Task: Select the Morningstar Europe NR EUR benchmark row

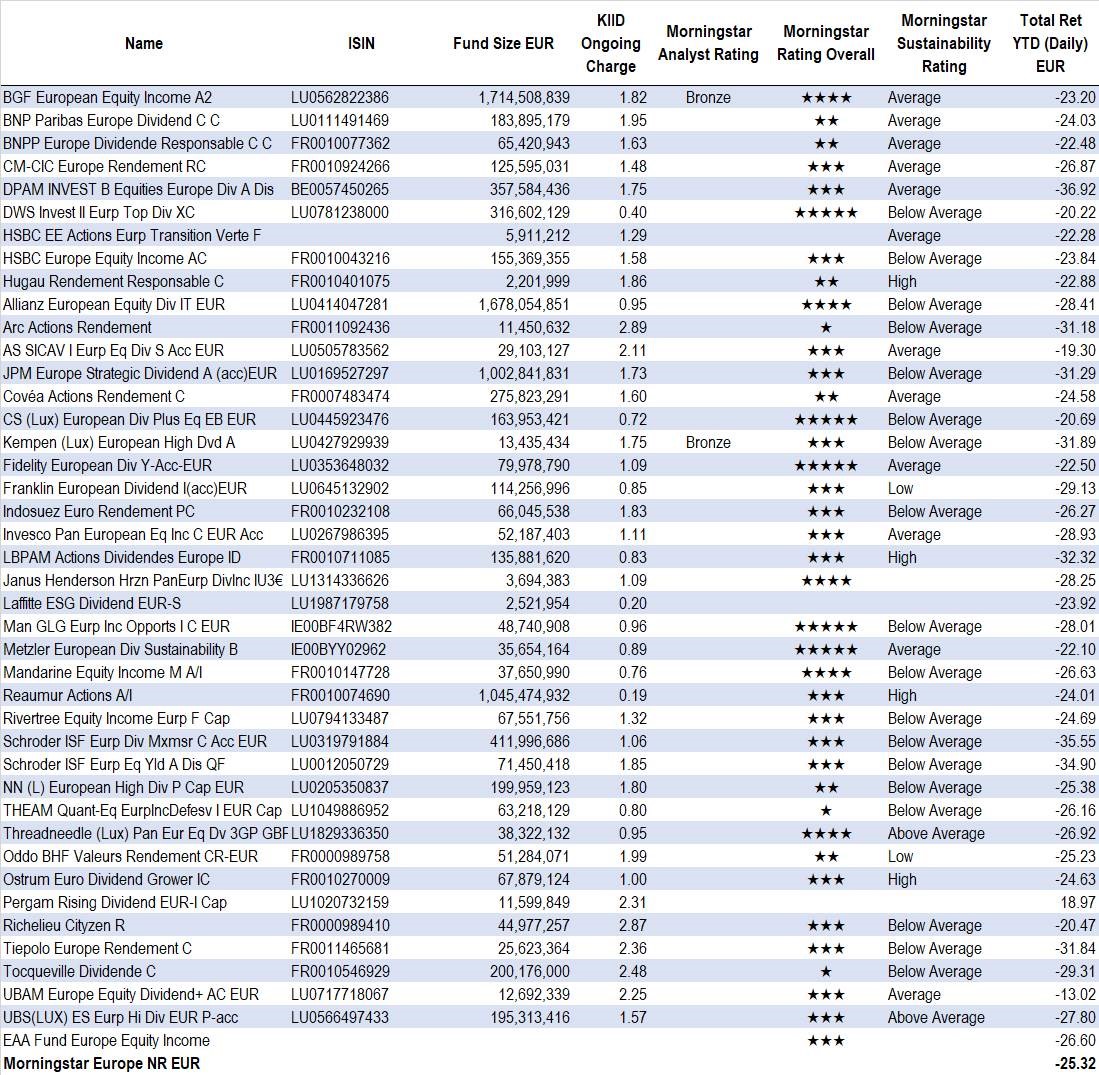Action: [102, 1064]
